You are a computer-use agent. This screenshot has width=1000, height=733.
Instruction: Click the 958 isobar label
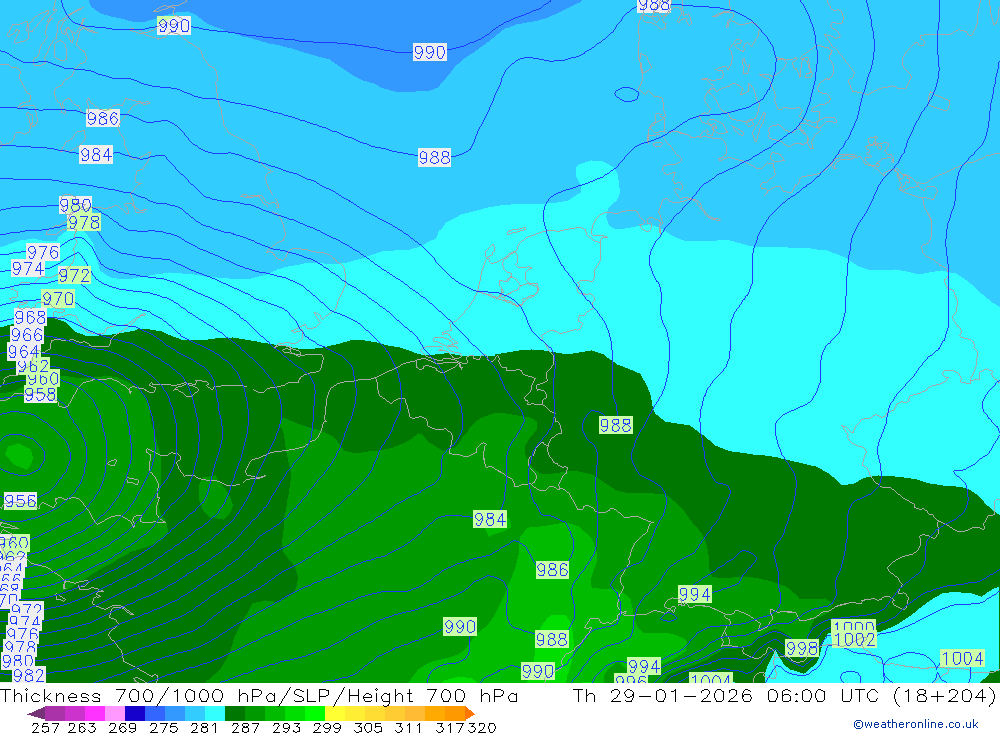point(40,394)
